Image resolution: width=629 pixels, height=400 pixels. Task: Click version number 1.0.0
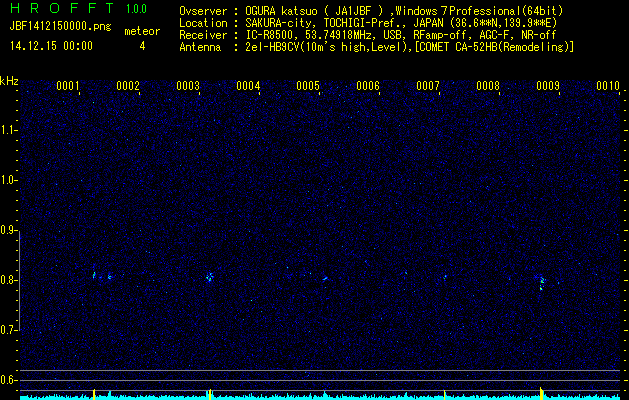coord(136,9)
